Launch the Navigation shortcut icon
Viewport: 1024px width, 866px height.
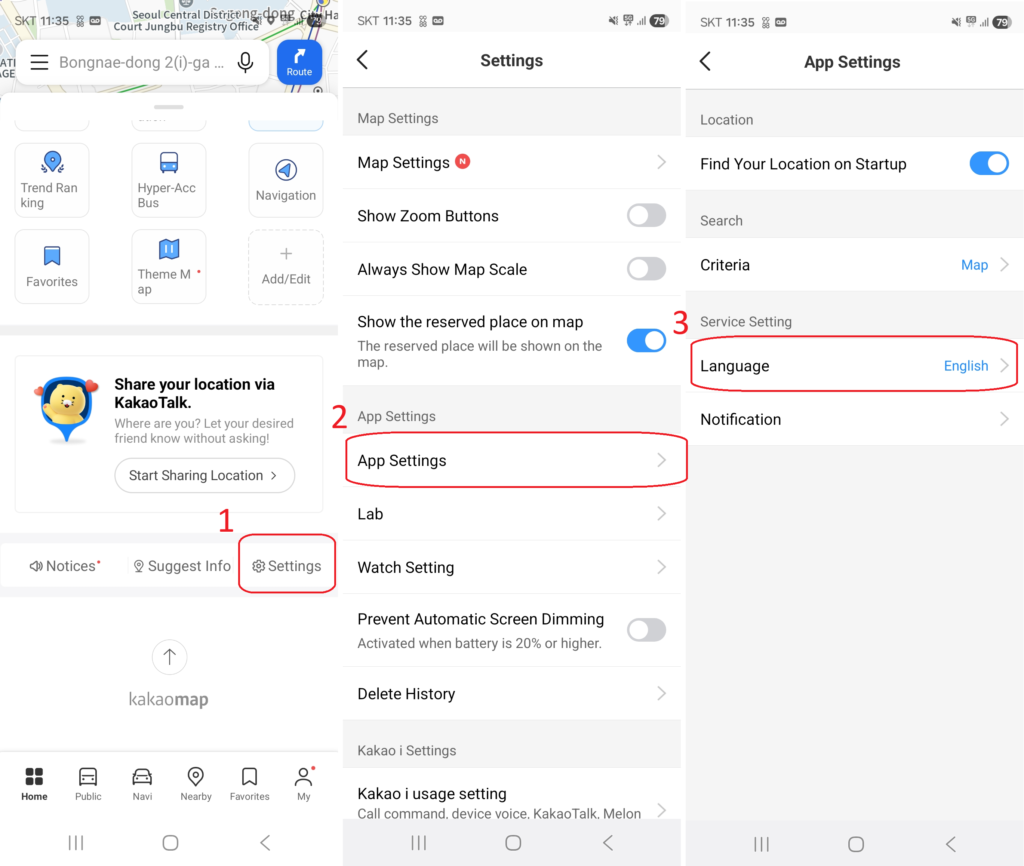(x=286, y=180)
